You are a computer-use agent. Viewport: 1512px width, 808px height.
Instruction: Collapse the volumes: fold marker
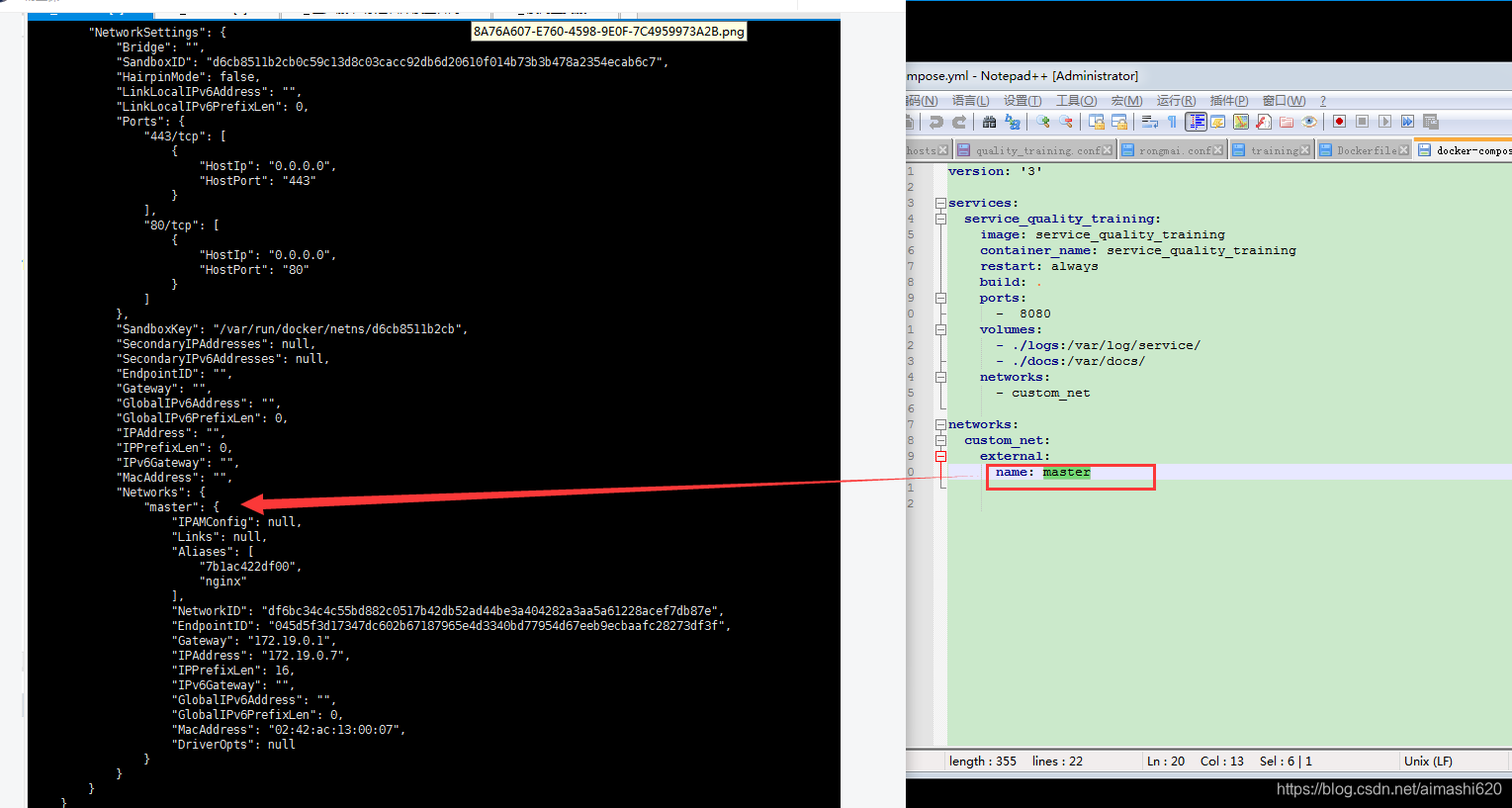(940, 329)
